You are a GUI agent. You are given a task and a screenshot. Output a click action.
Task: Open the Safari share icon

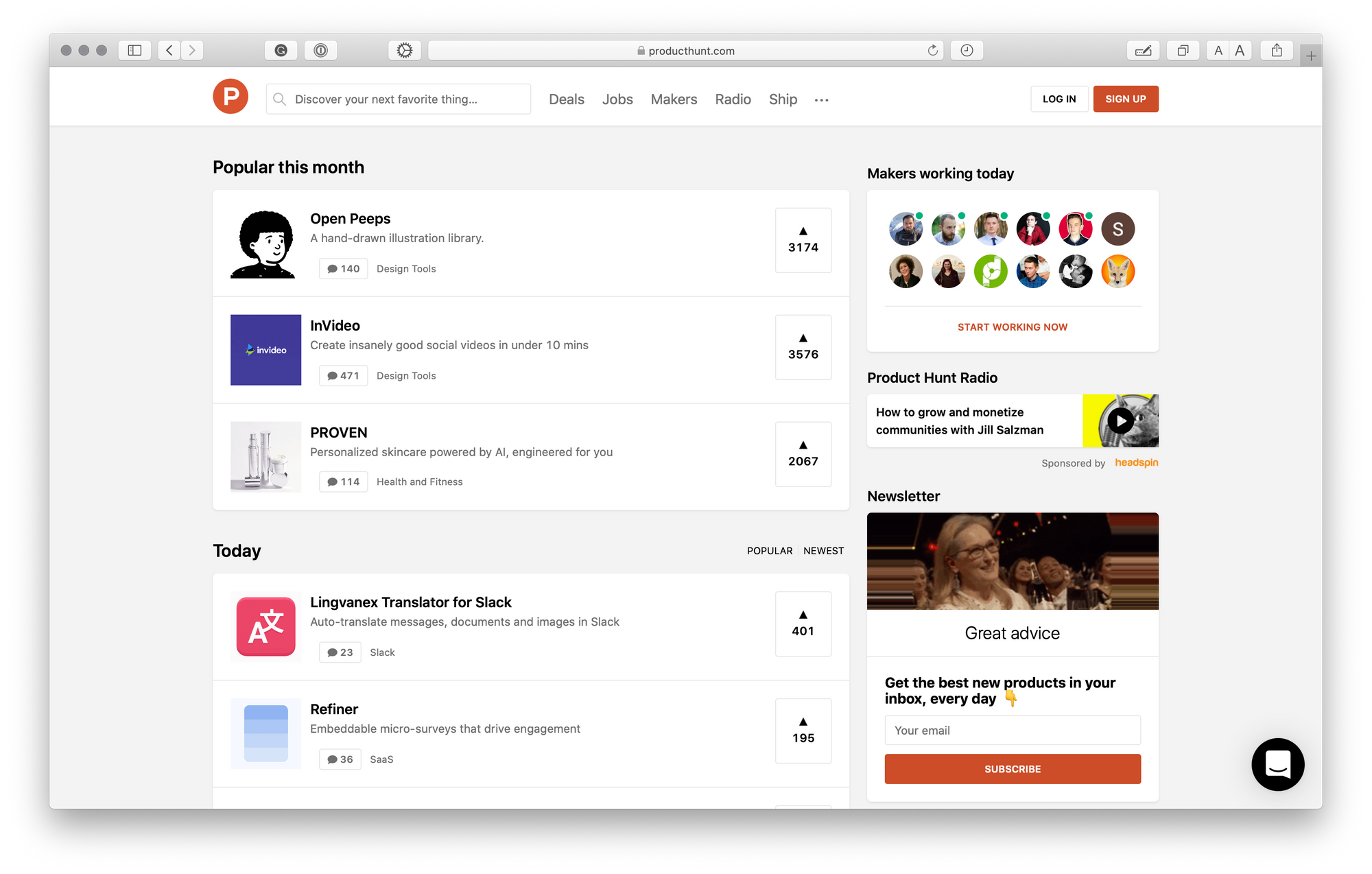click(1277, 50)
